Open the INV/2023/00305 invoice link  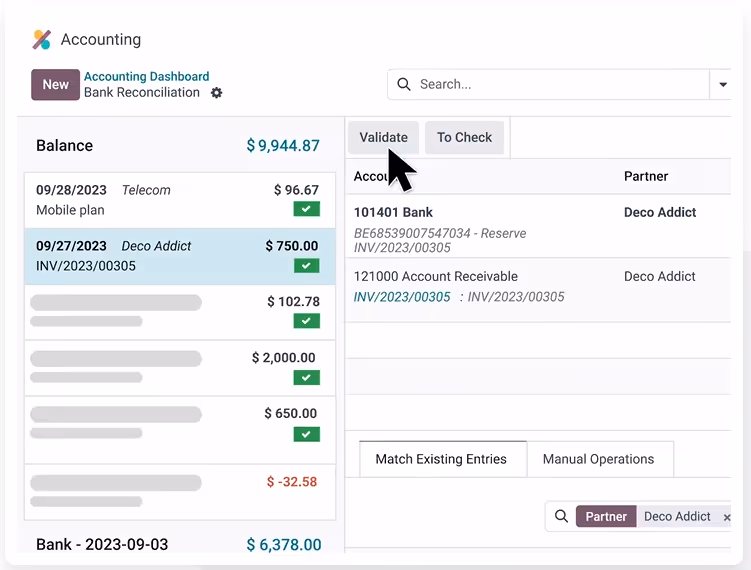(402, 297)
